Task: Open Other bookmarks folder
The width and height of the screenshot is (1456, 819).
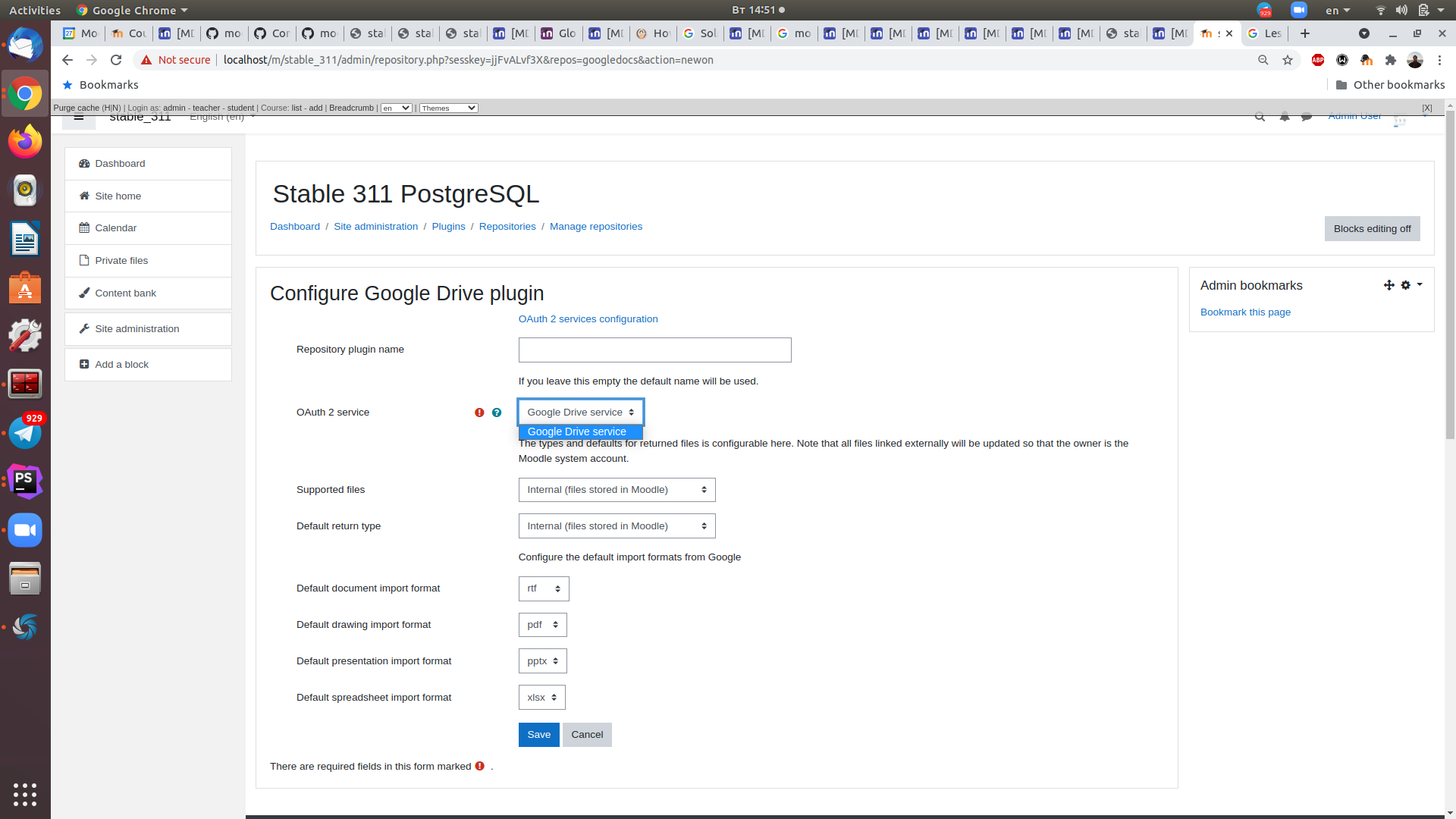Action: (1390, 85)
